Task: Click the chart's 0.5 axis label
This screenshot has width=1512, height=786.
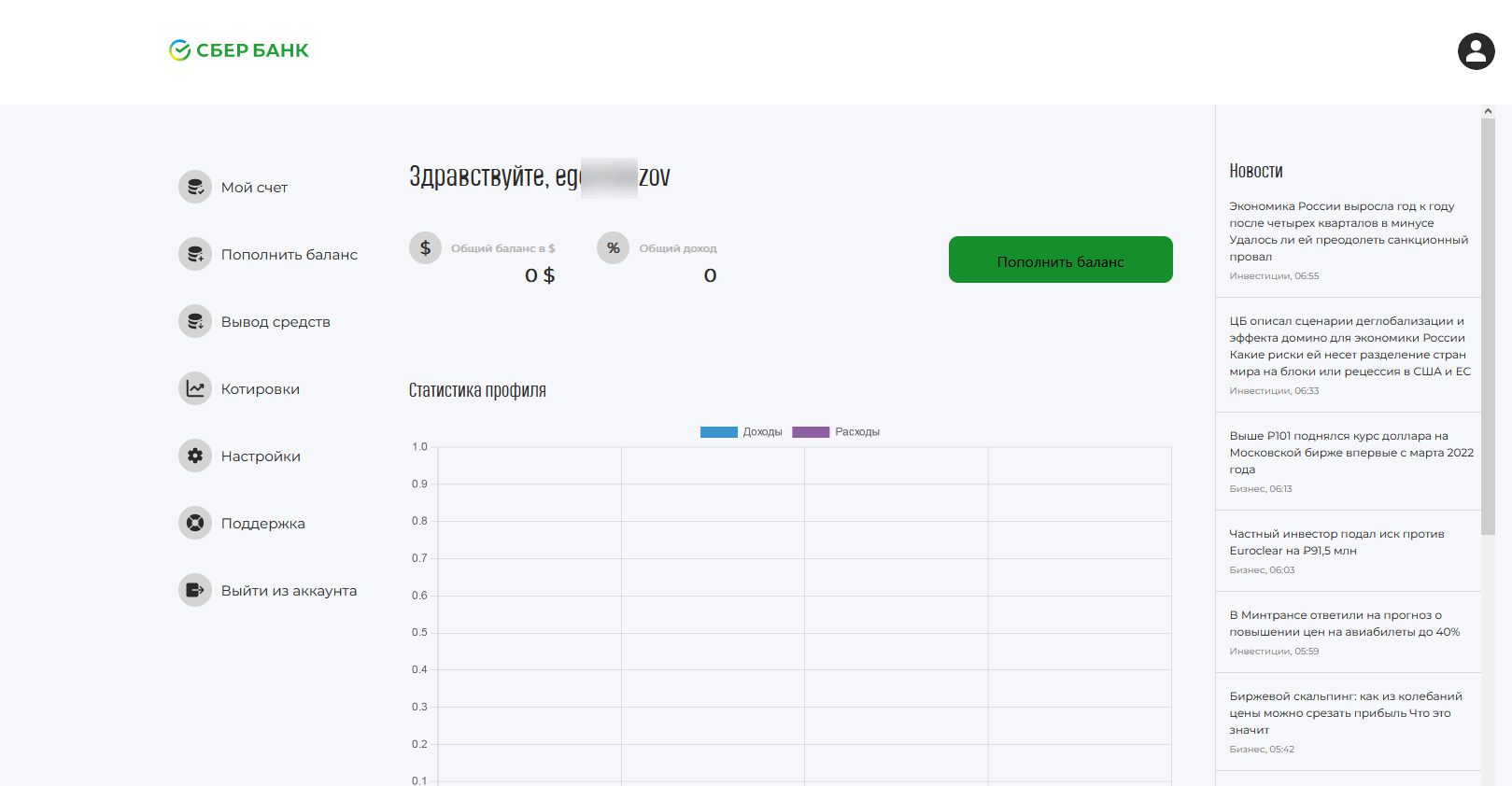Action: click(419, 633)
